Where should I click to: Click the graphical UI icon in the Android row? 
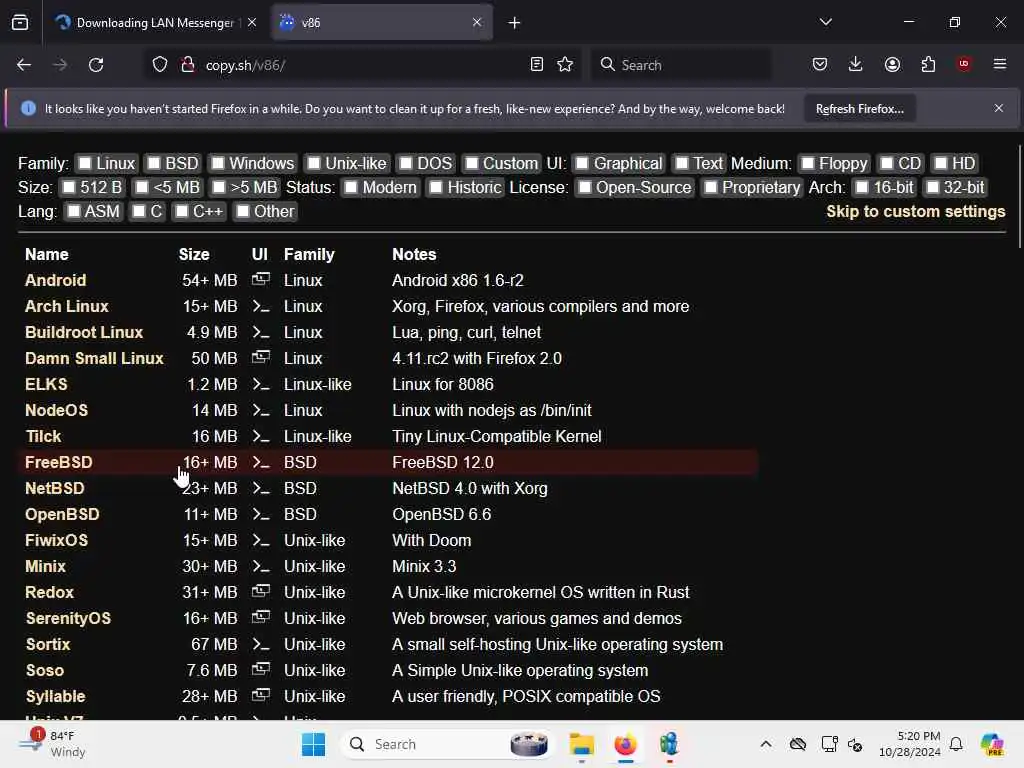tap(261, 280)
